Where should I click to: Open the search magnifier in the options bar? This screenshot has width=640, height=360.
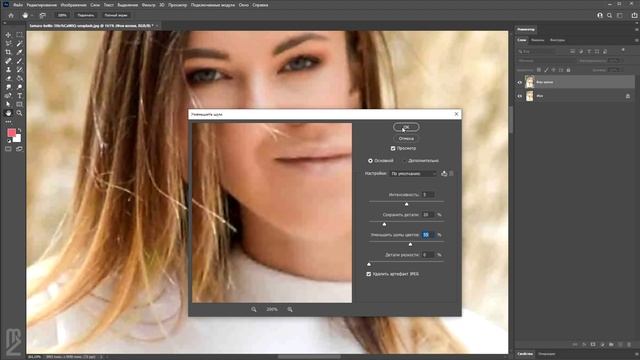tap(609, 16)
